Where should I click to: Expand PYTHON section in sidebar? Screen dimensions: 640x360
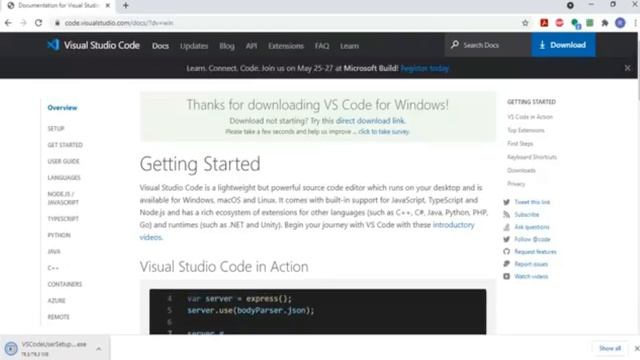click(59, 235)
